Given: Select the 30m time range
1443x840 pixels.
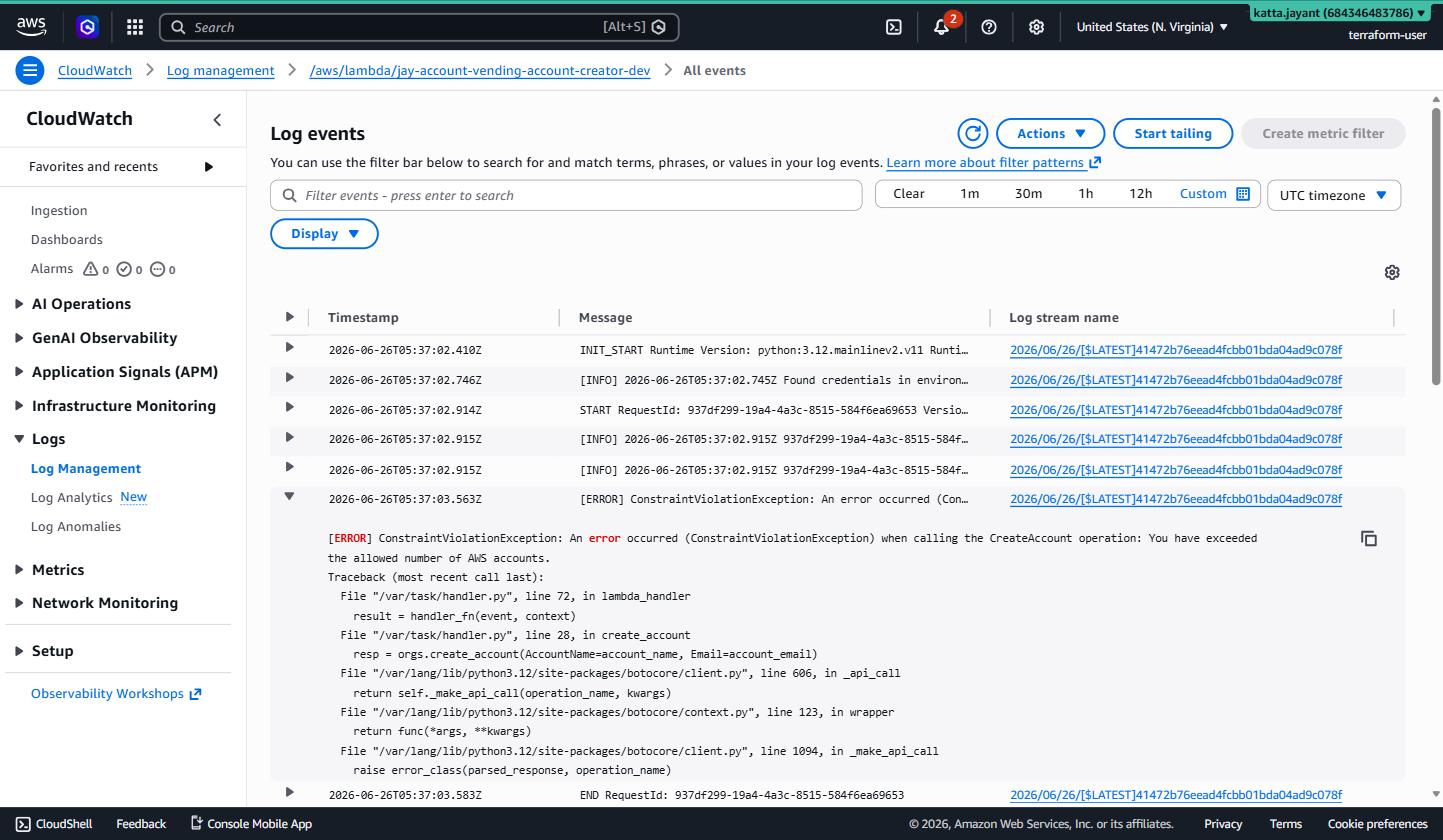Looking at the screenshot, I should coord(1028,194).
